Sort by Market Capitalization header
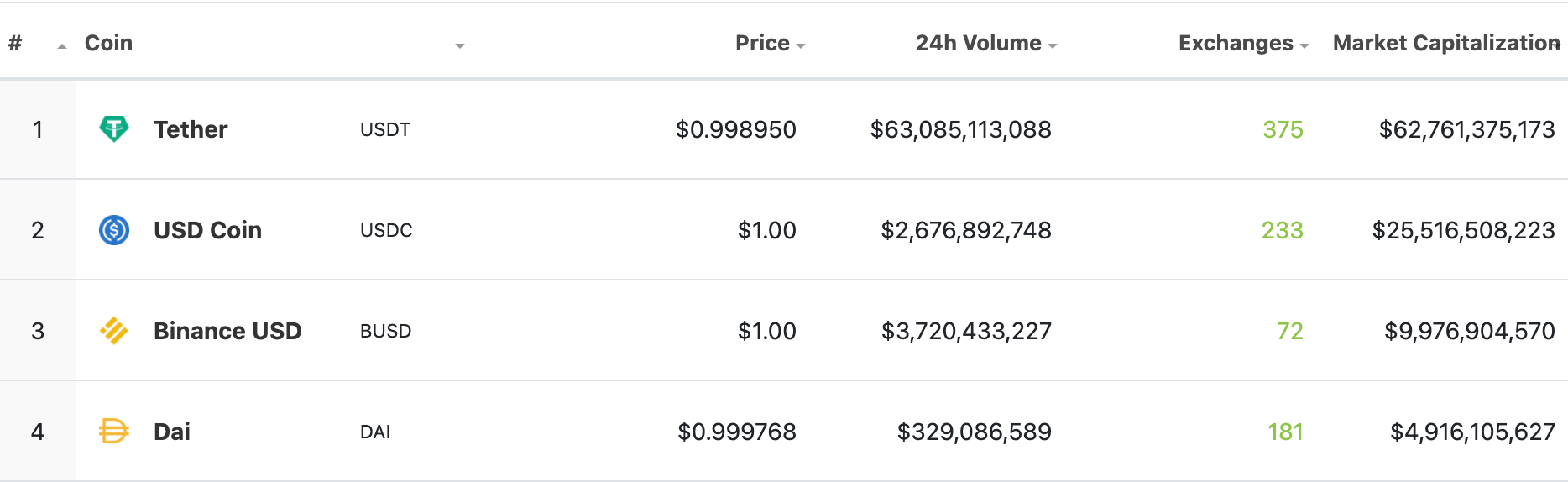 1446,43
